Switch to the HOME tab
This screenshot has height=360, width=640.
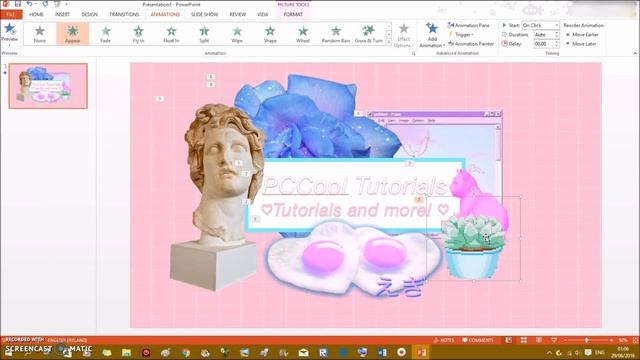point(36,14)
